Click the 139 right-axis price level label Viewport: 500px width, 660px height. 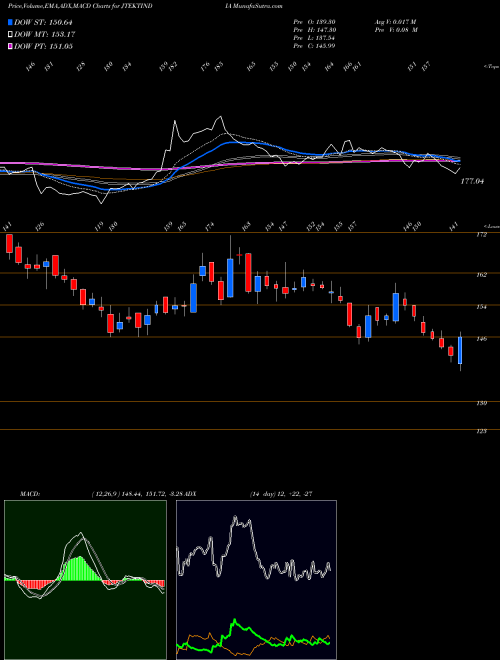(482, 403)
